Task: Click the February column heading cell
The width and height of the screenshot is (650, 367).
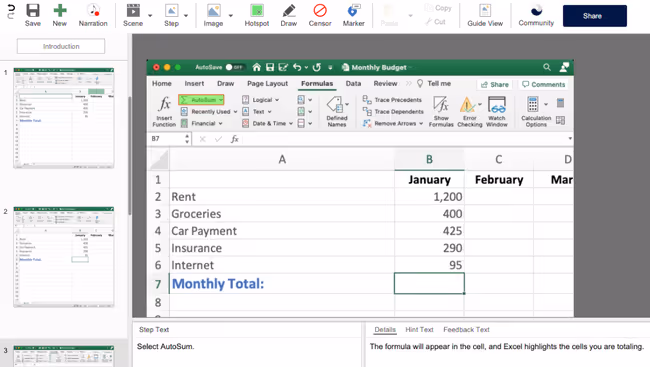Action: point(499,180)
